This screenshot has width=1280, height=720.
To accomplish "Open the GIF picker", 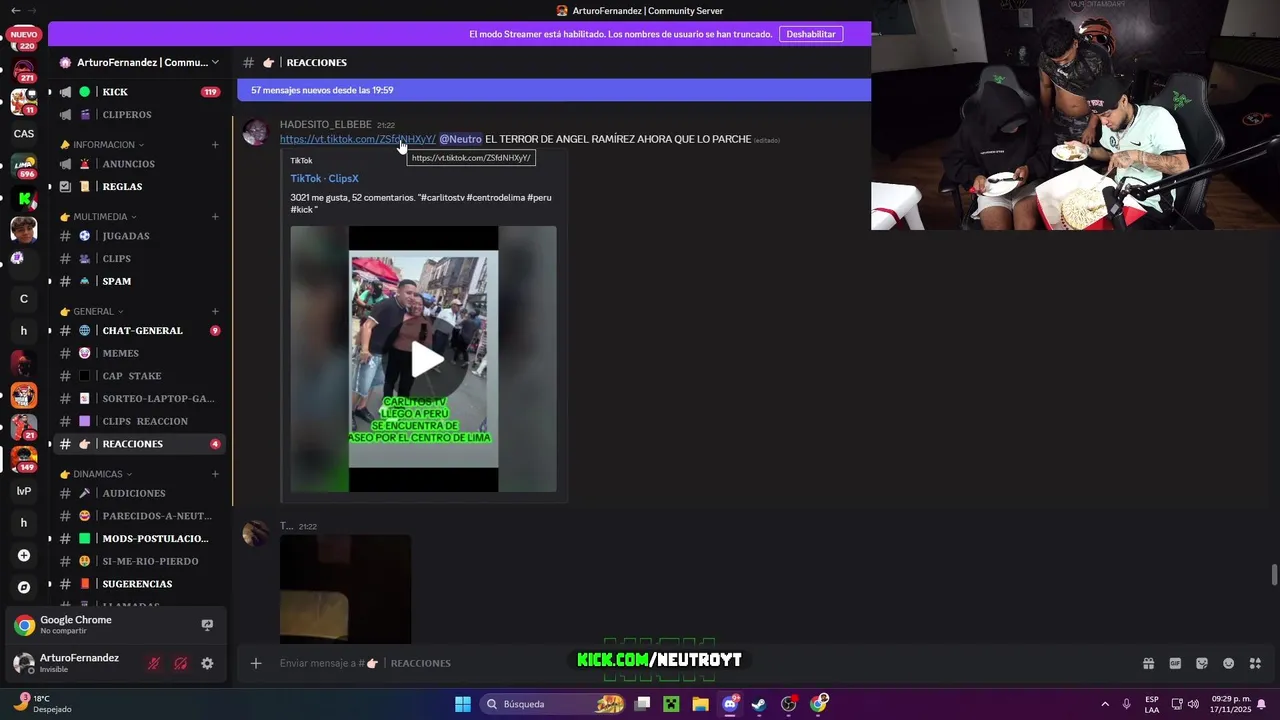I will tap(1175, 663).
